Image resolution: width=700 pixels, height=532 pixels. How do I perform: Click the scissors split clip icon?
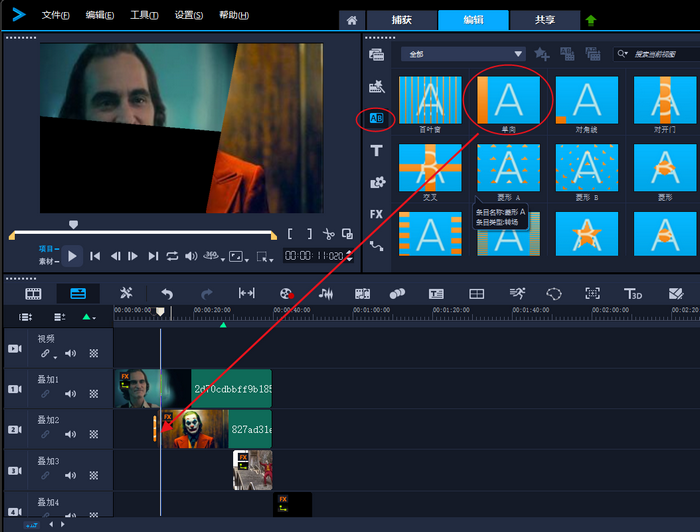[x=328, y=234]
